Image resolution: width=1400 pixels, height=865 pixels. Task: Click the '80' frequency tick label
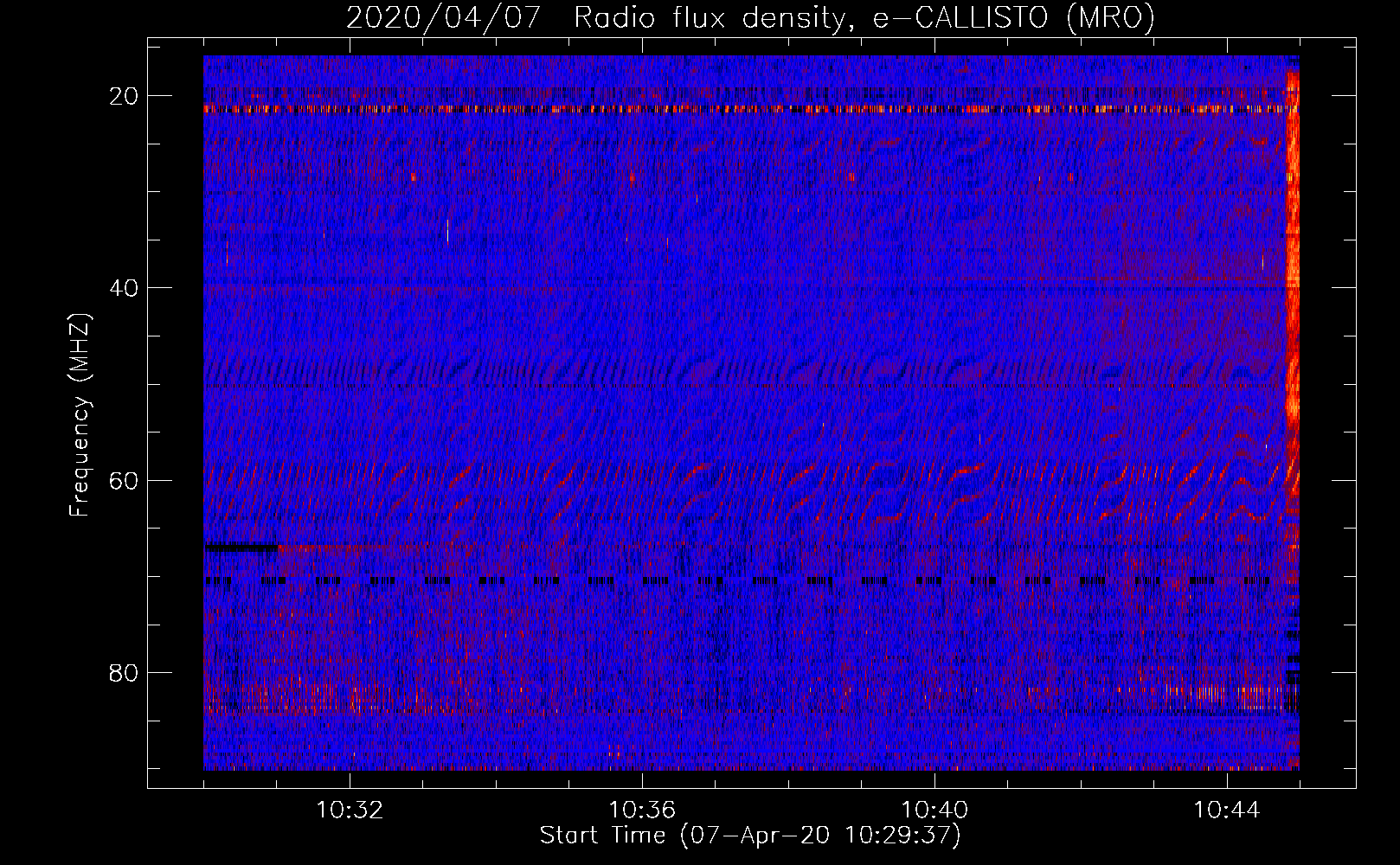(125, 672)
